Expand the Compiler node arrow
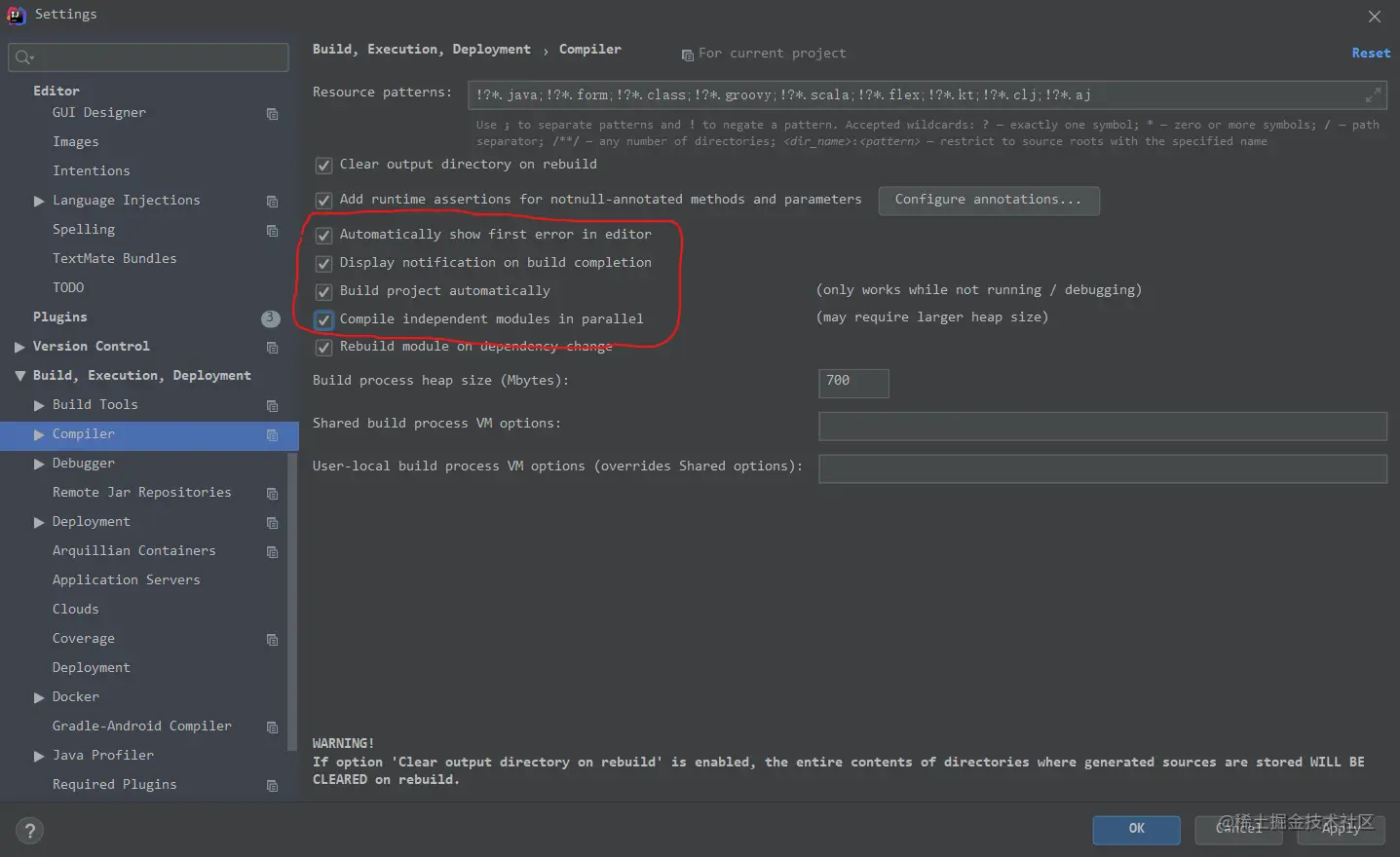This screenshot has height=857, width=1400. click(x=39, y=434)
